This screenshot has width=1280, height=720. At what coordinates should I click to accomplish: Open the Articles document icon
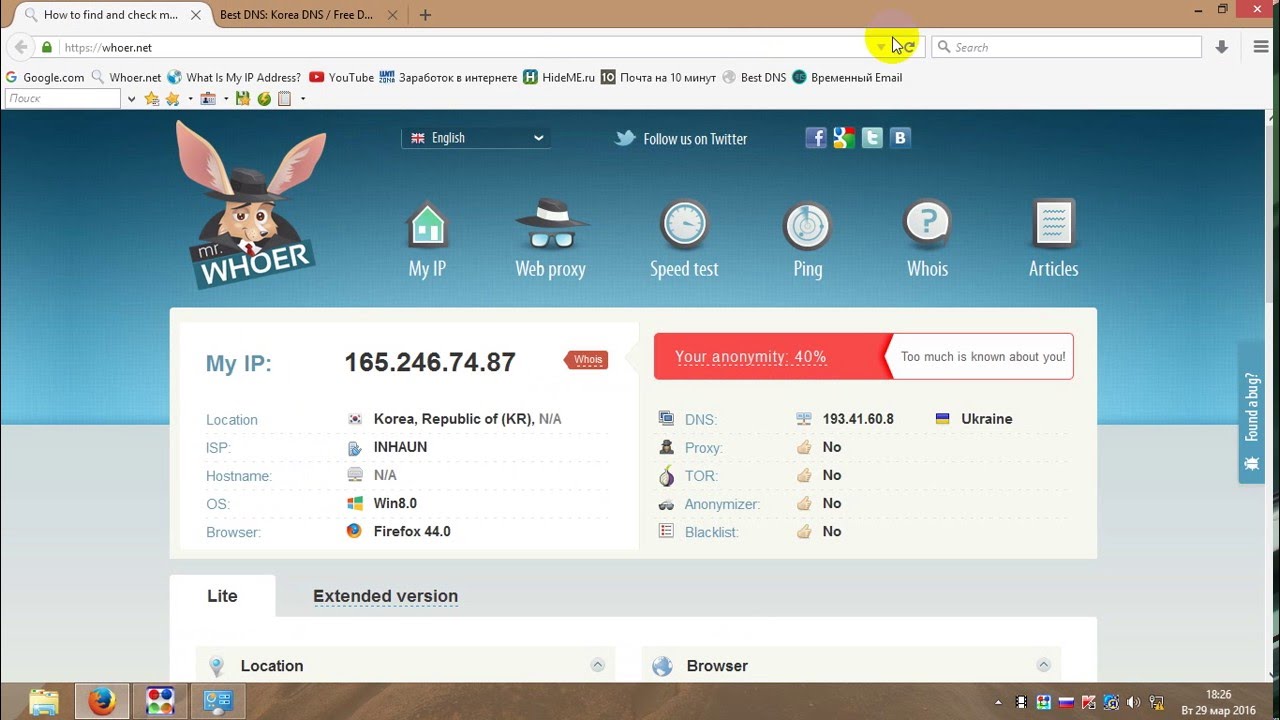pyautogui.click(x=1053, y=224)
